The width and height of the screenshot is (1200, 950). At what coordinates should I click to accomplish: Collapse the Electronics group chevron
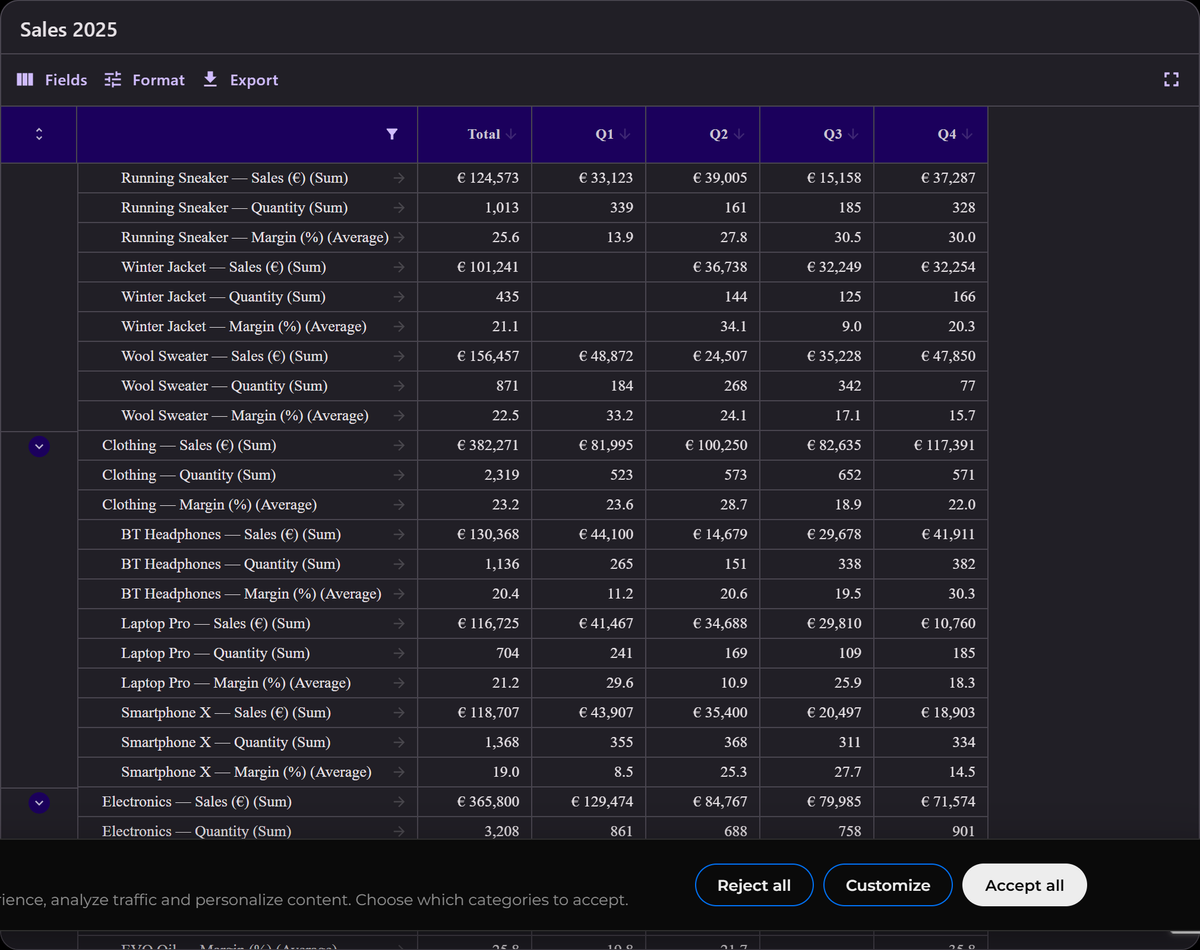pos(39,802)
